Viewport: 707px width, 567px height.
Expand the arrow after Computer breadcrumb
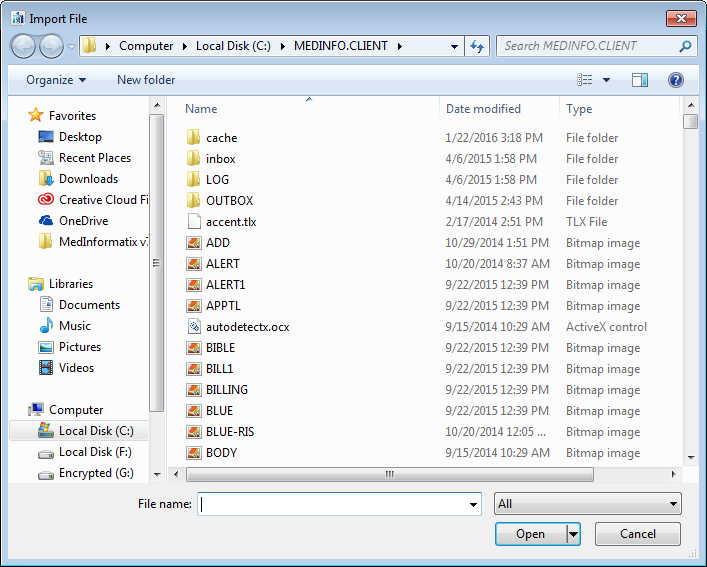[x=185, y=46]
